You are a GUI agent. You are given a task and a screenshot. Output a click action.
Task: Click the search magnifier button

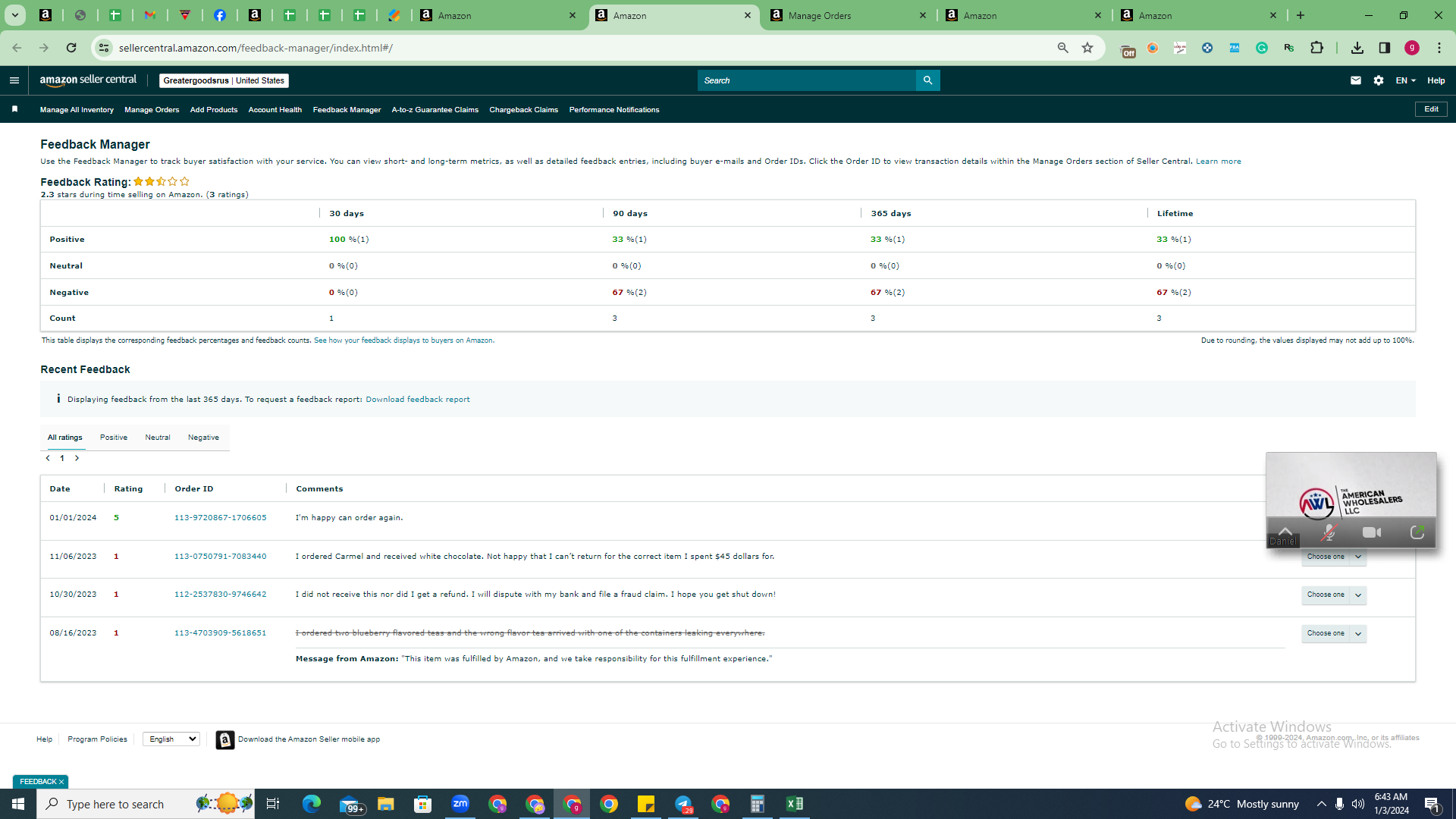click(x=927, y=80)
